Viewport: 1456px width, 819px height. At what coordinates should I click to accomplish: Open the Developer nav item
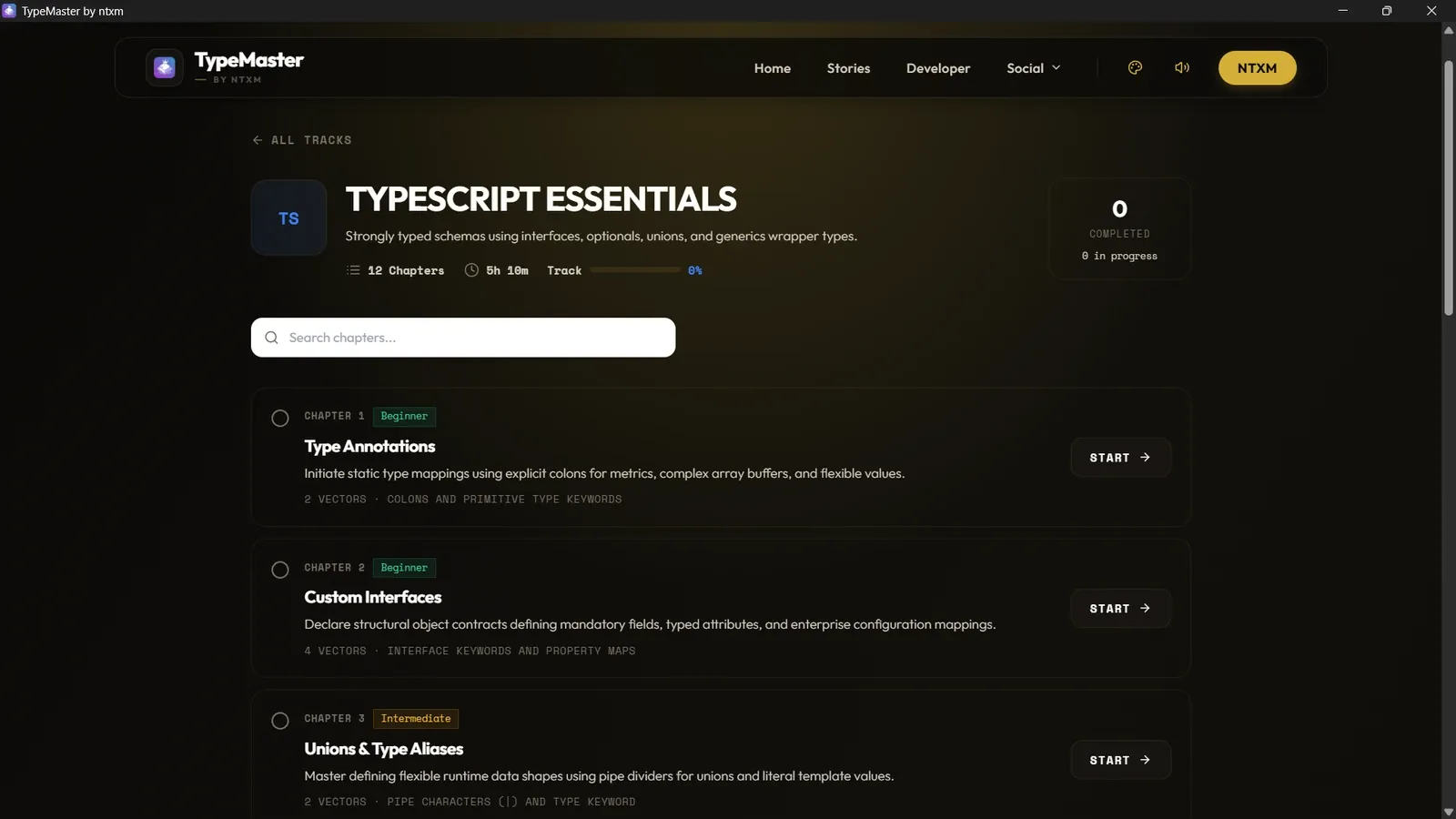938,68
